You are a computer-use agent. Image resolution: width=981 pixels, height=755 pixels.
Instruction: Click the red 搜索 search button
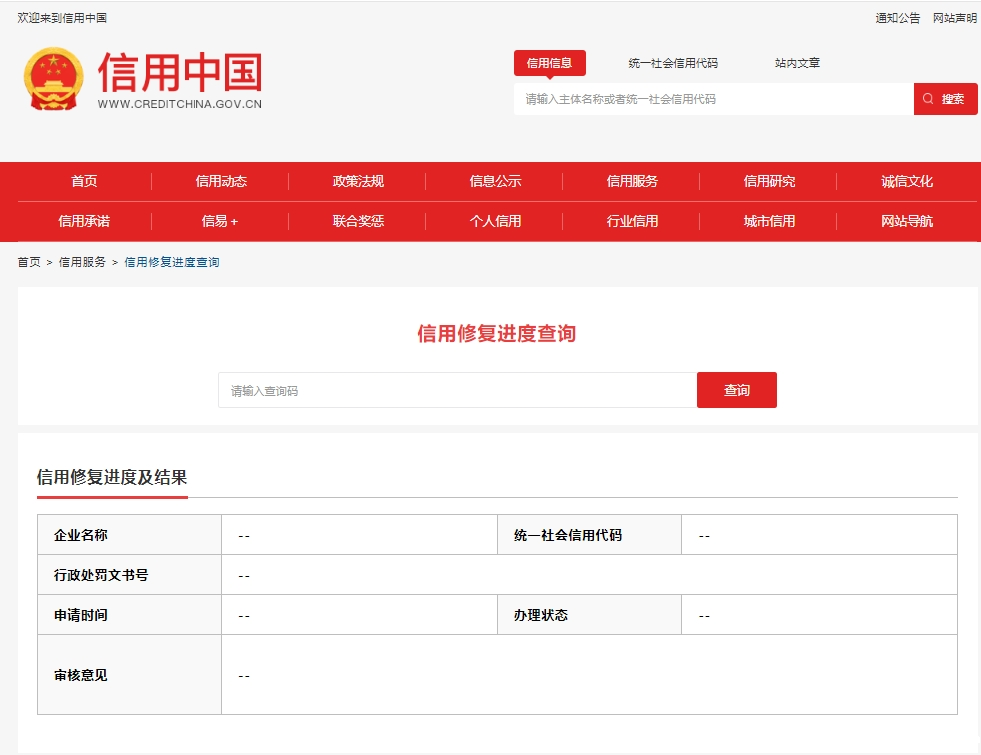[x=945, y=99]
